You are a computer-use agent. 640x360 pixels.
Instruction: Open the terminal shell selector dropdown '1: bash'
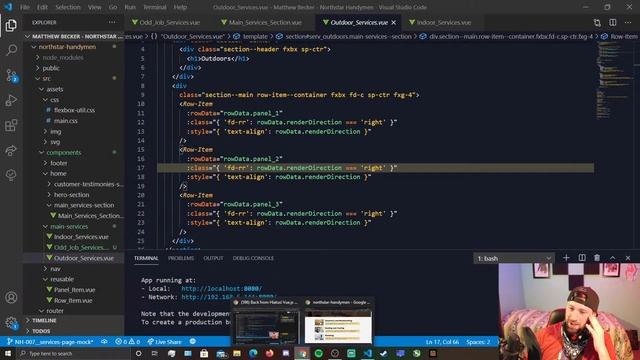pyautogui.click(x=514, y=258)
